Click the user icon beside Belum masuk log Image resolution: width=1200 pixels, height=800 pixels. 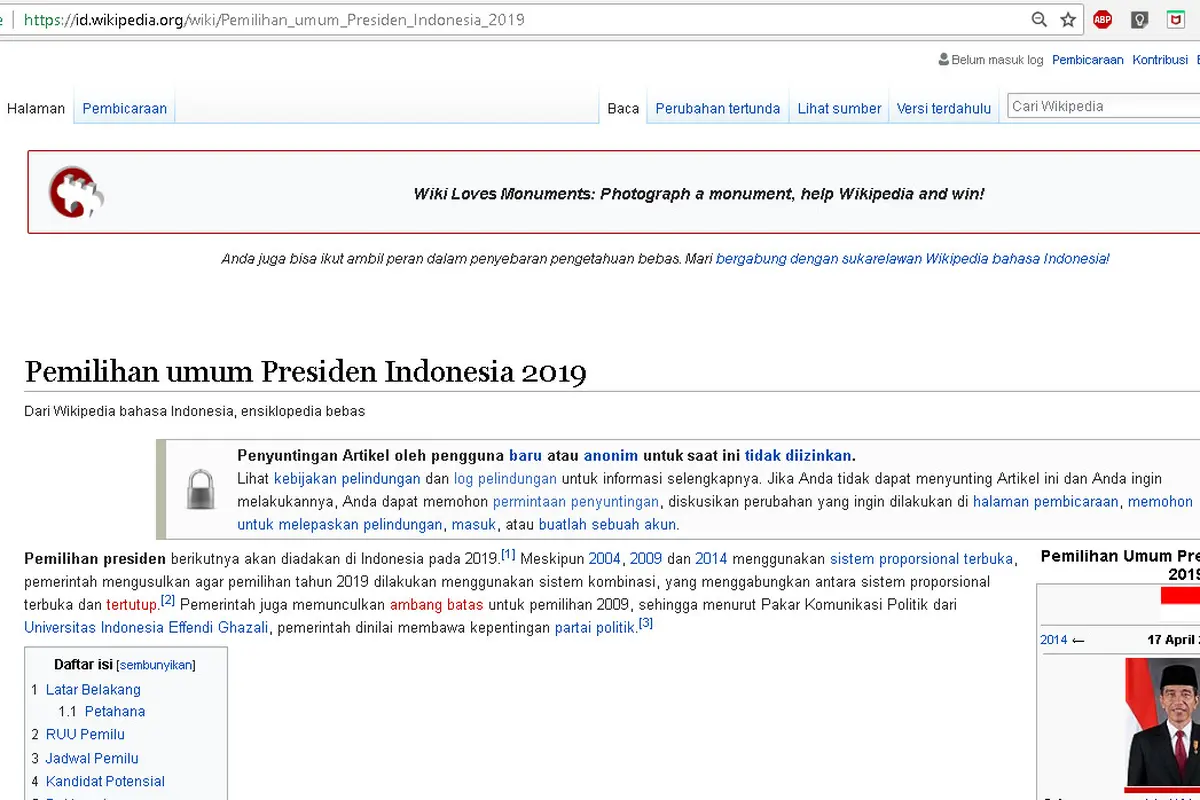pos(943,60)
